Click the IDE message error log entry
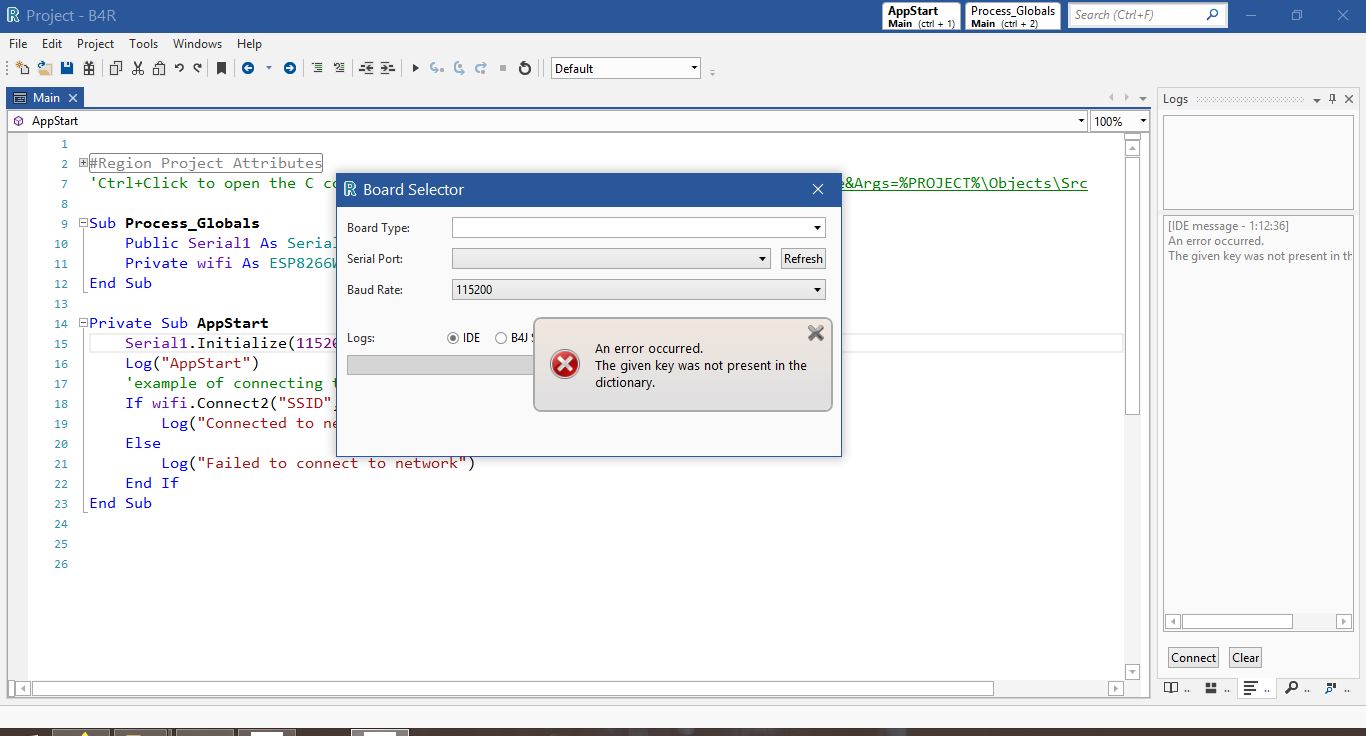The image size is (1366, 736). point(1259,241)
